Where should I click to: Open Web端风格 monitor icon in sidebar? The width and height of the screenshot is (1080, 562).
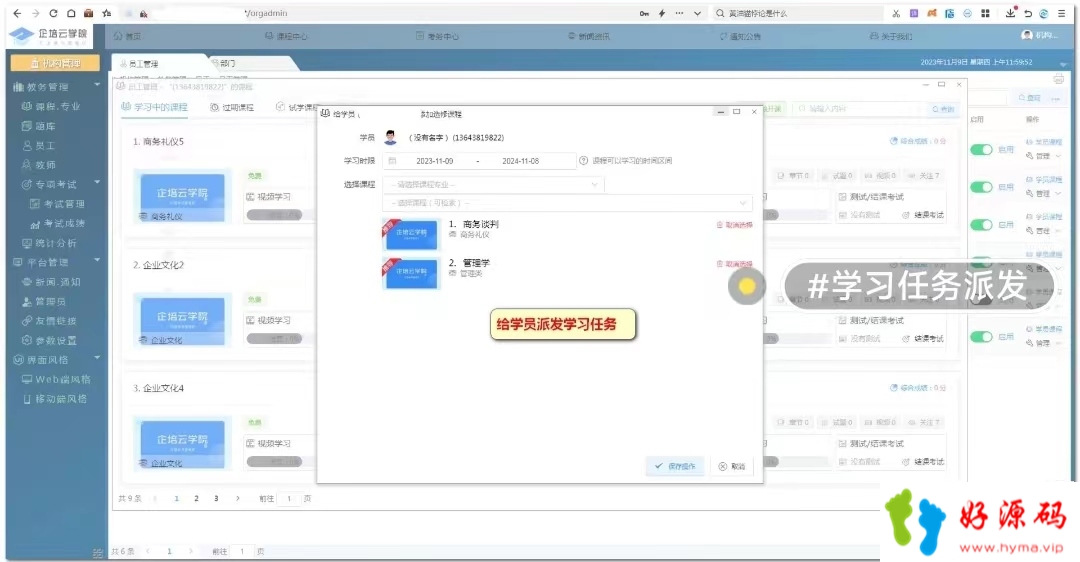[27, 379]
